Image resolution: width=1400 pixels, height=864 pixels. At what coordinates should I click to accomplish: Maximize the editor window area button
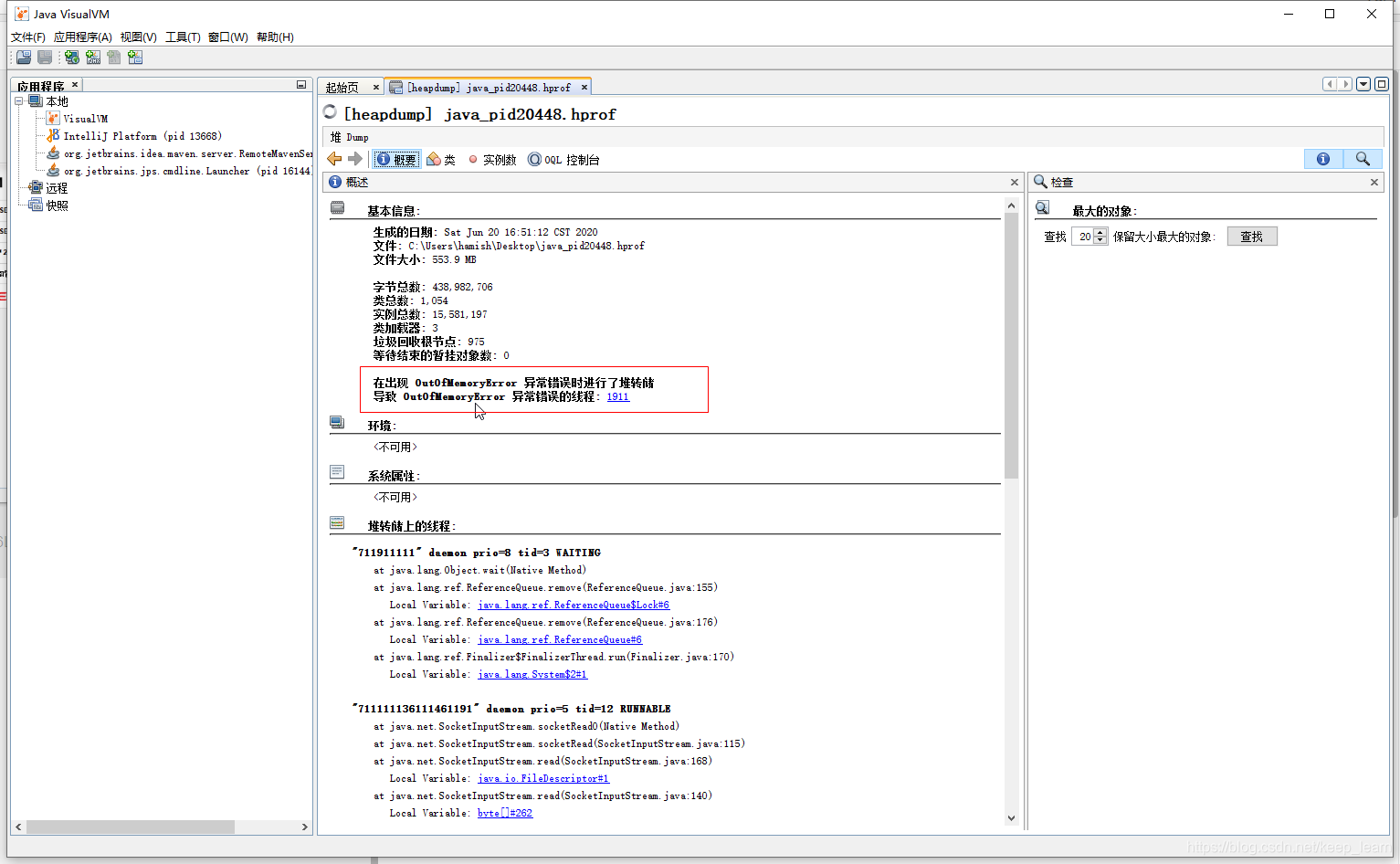click(1382, 84)
